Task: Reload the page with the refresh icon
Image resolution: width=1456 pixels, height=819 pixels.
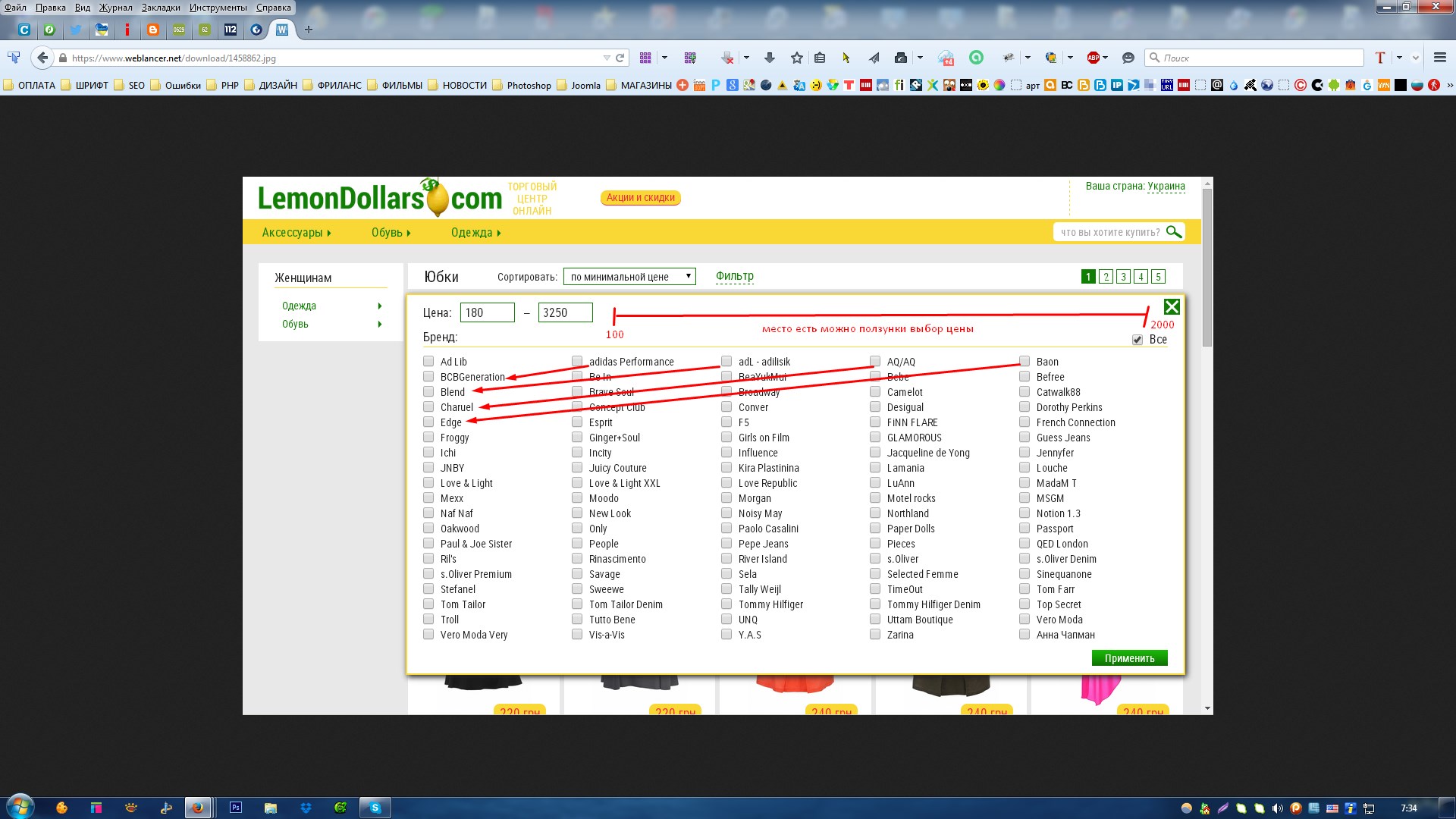Action: coord(620,58)
